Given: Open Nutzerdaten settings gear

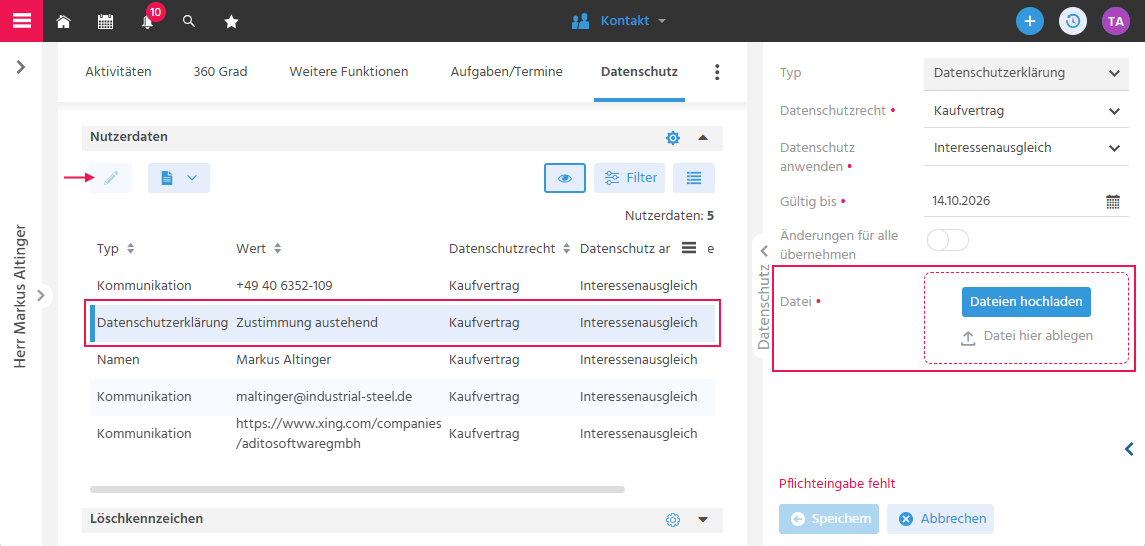Looking at the screenshot, I should 673,138.
